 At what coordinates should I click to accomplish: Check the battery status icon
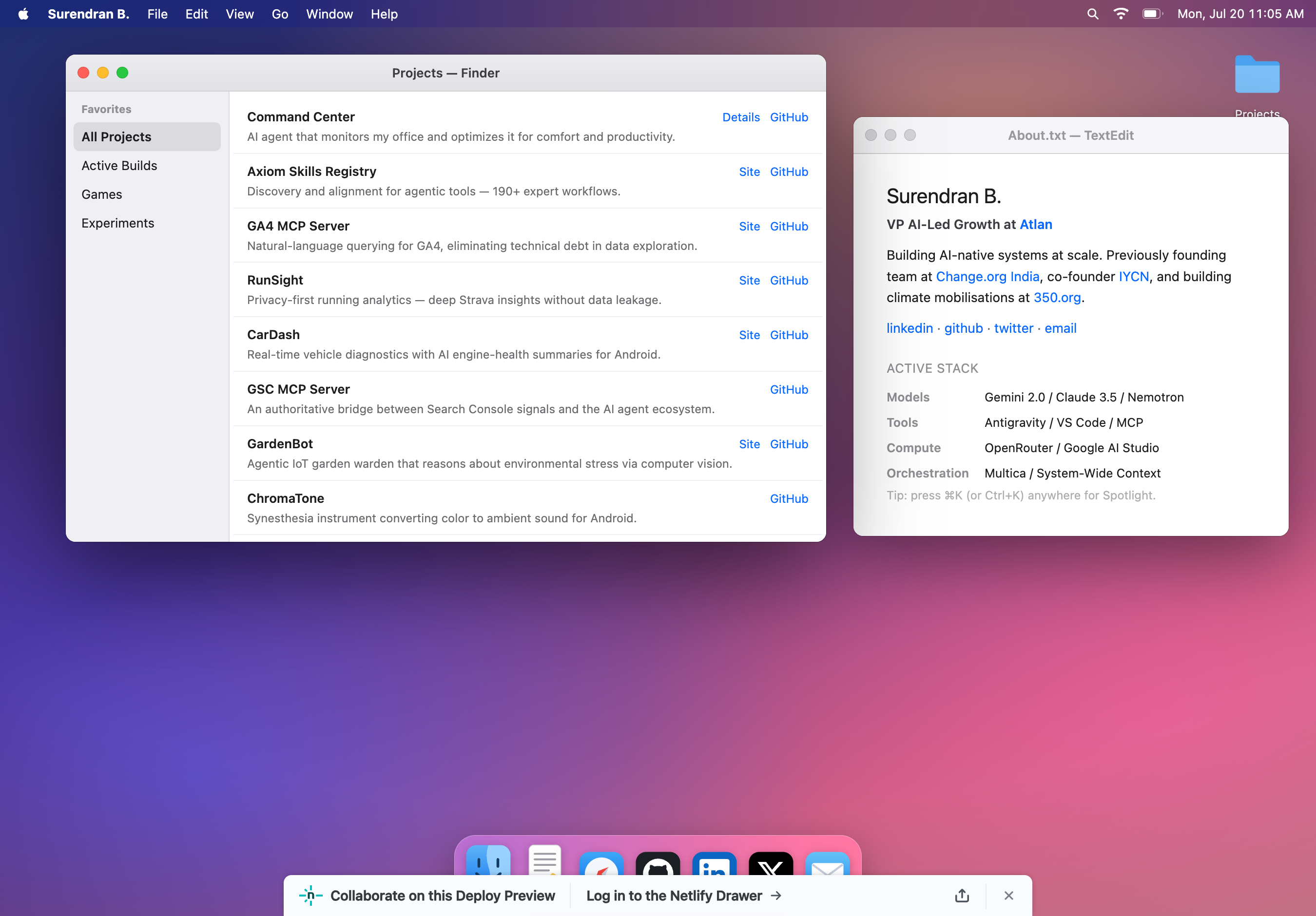coord(1152,14)
